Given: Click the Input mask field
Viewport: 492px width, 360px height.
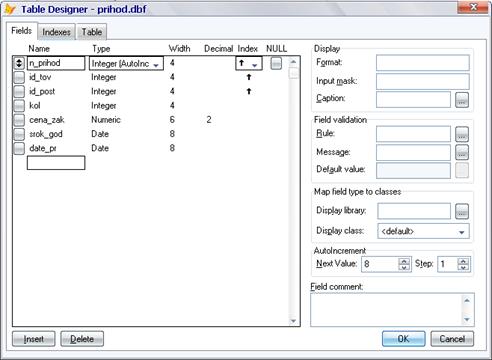Looking at the screenshot, I should (x=423, y=81).
